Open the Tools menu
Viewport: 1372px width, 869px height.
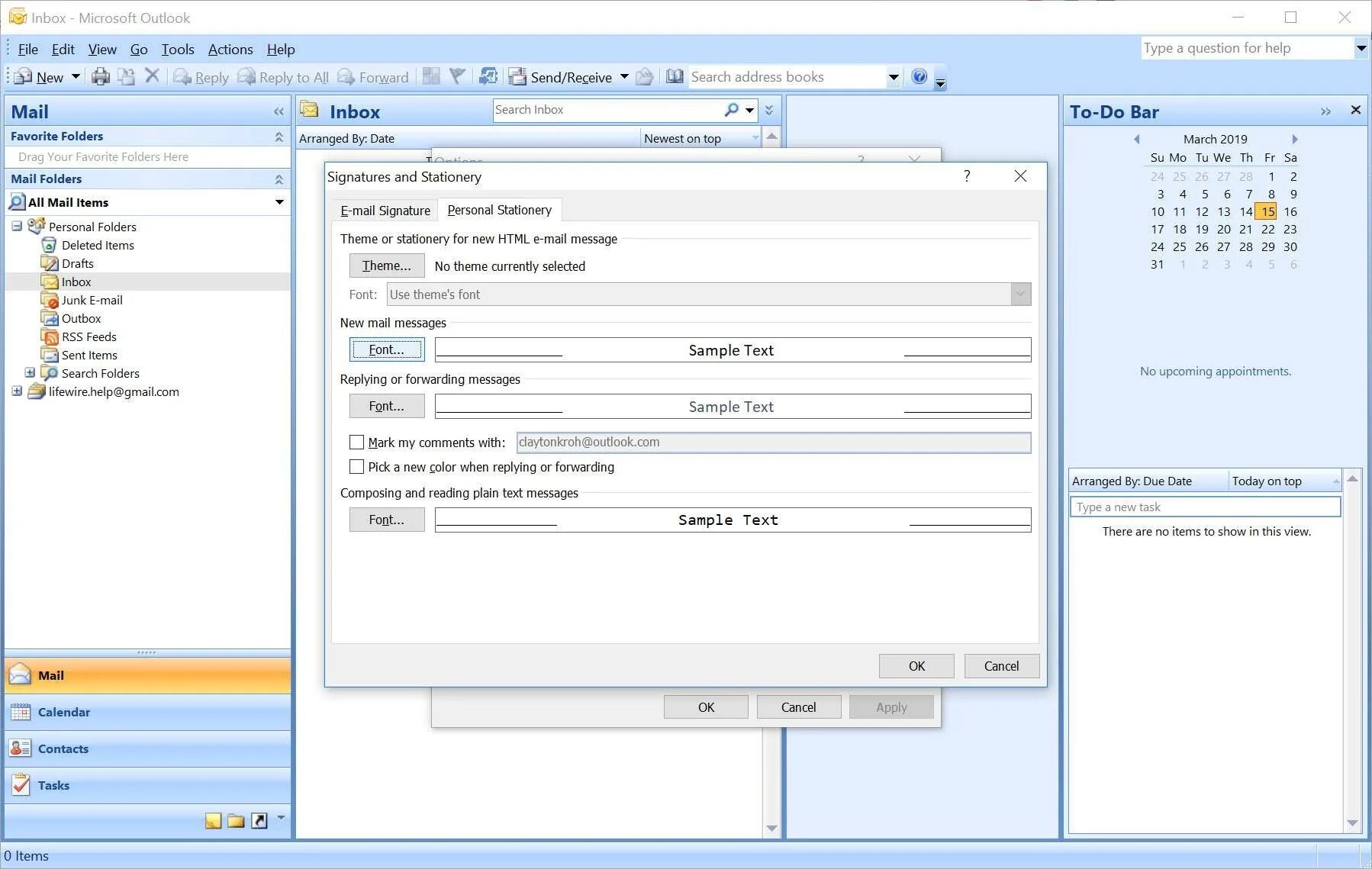(x=178, y=50)
